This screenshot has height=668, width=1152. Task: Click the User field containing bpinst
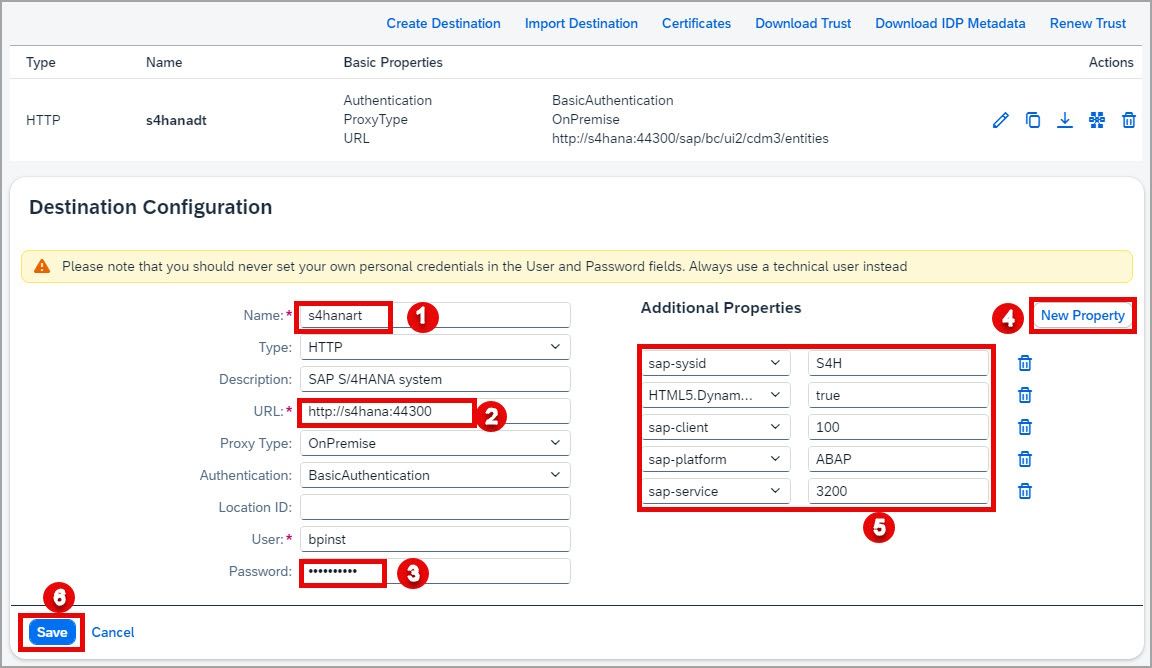435,539
